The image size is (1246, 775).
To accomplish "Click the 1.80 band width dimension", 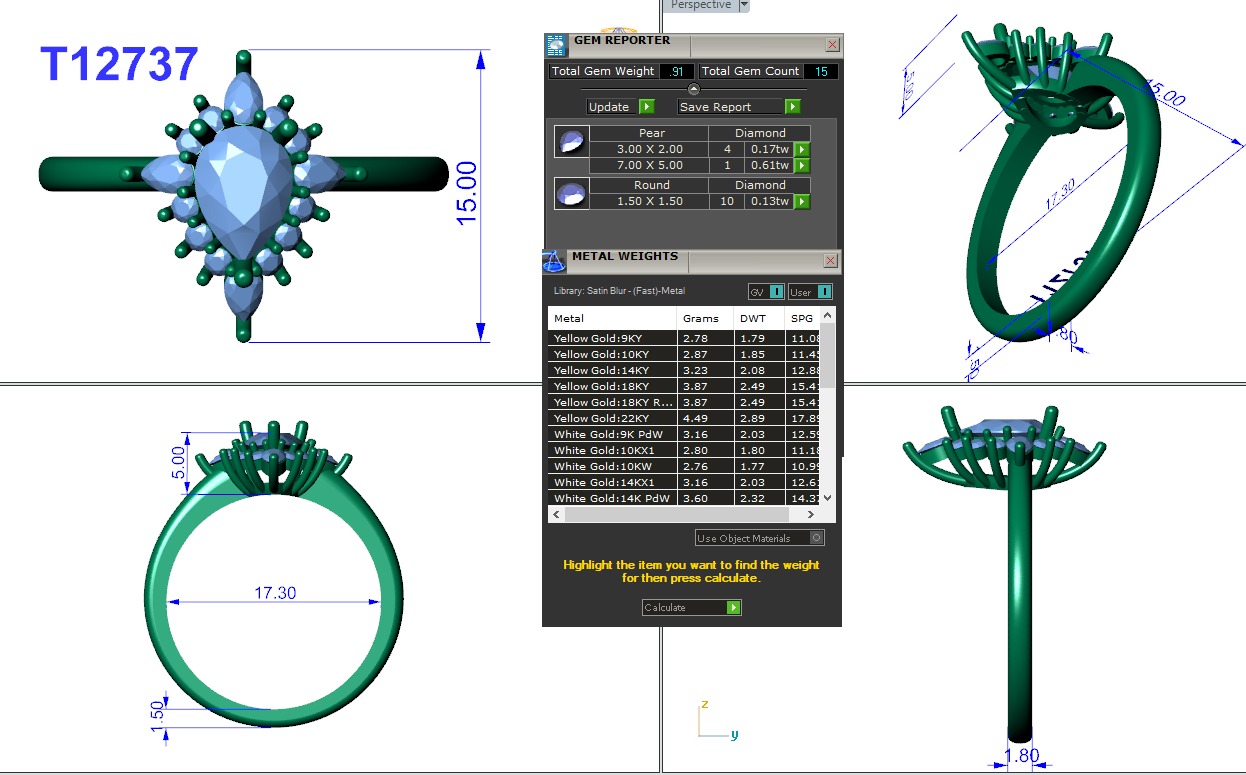I will (1022, 756).
